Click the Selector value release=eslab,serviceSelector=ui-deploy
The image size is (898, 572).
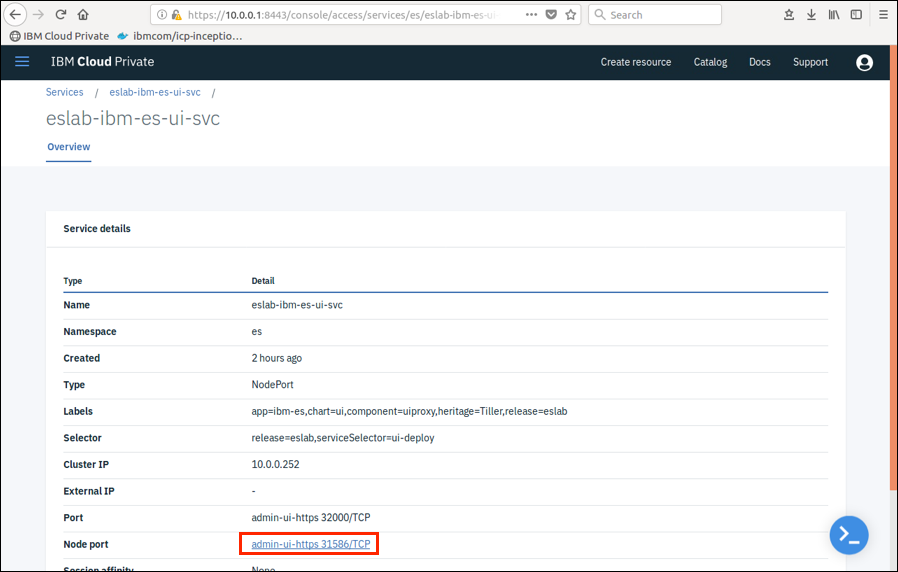343,438
